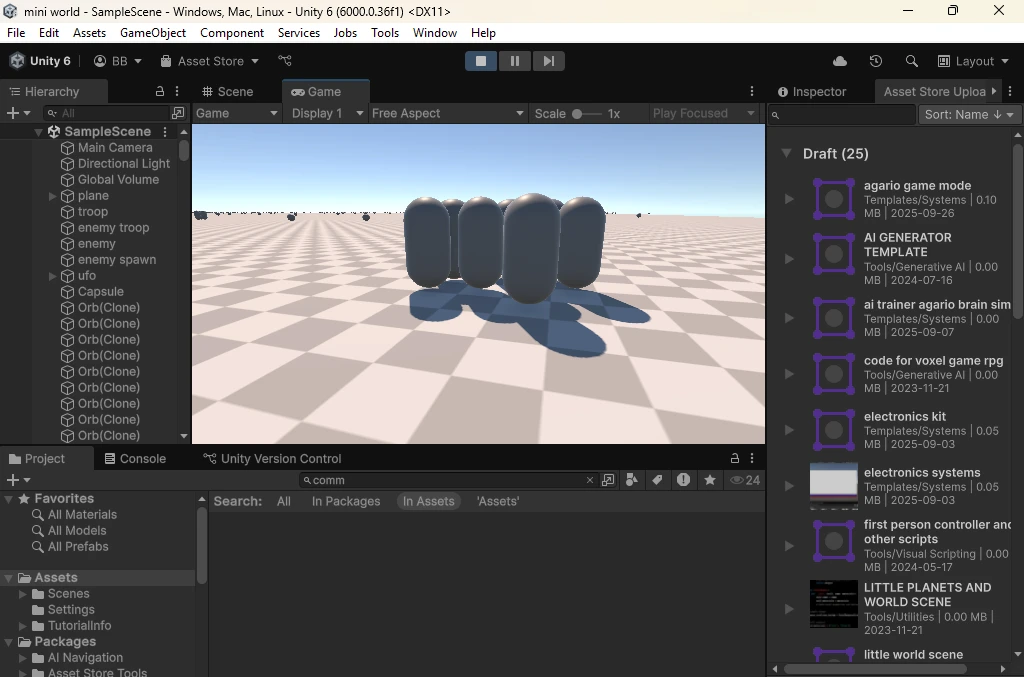Collapse the Packages folder tree
This screenshot has height=677, width=1024.
coord(8,642)
